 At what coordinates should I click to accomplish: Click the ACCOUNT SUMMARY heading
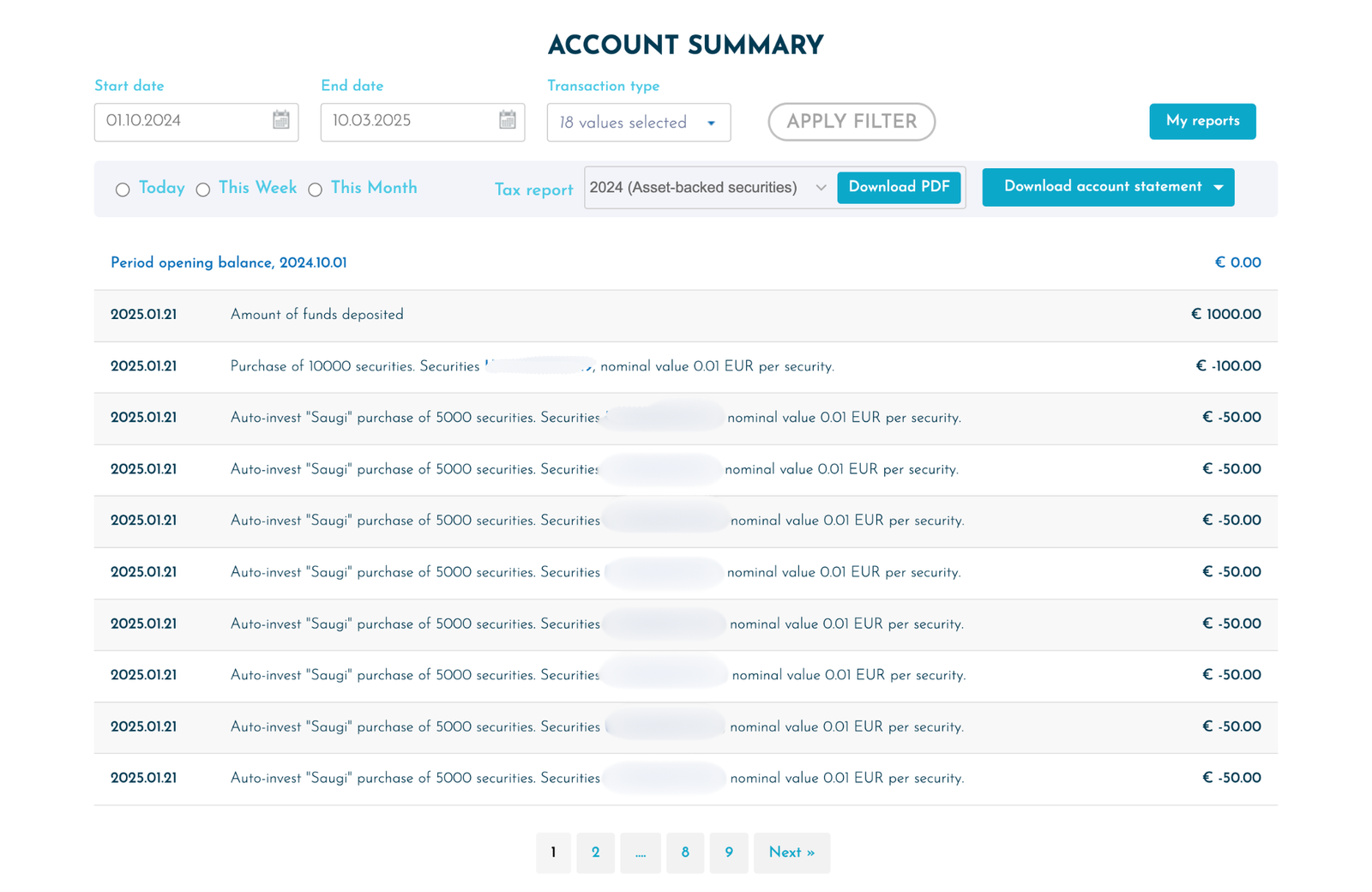coord(686,45)
